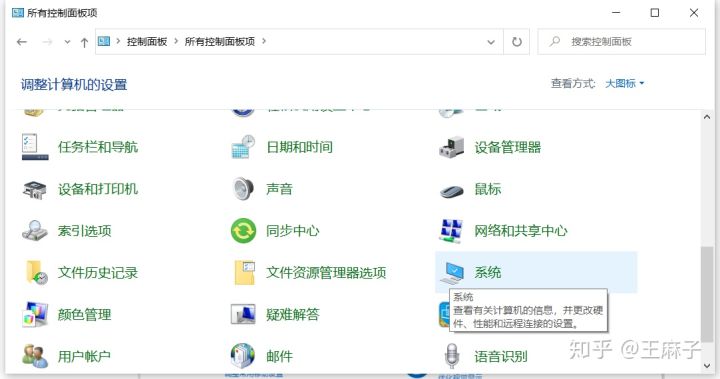Open the Indexing Options icon (索引选项)
The width and height of the screenshot is (720, 379).
pyautogui.click(x=35, y=231)
